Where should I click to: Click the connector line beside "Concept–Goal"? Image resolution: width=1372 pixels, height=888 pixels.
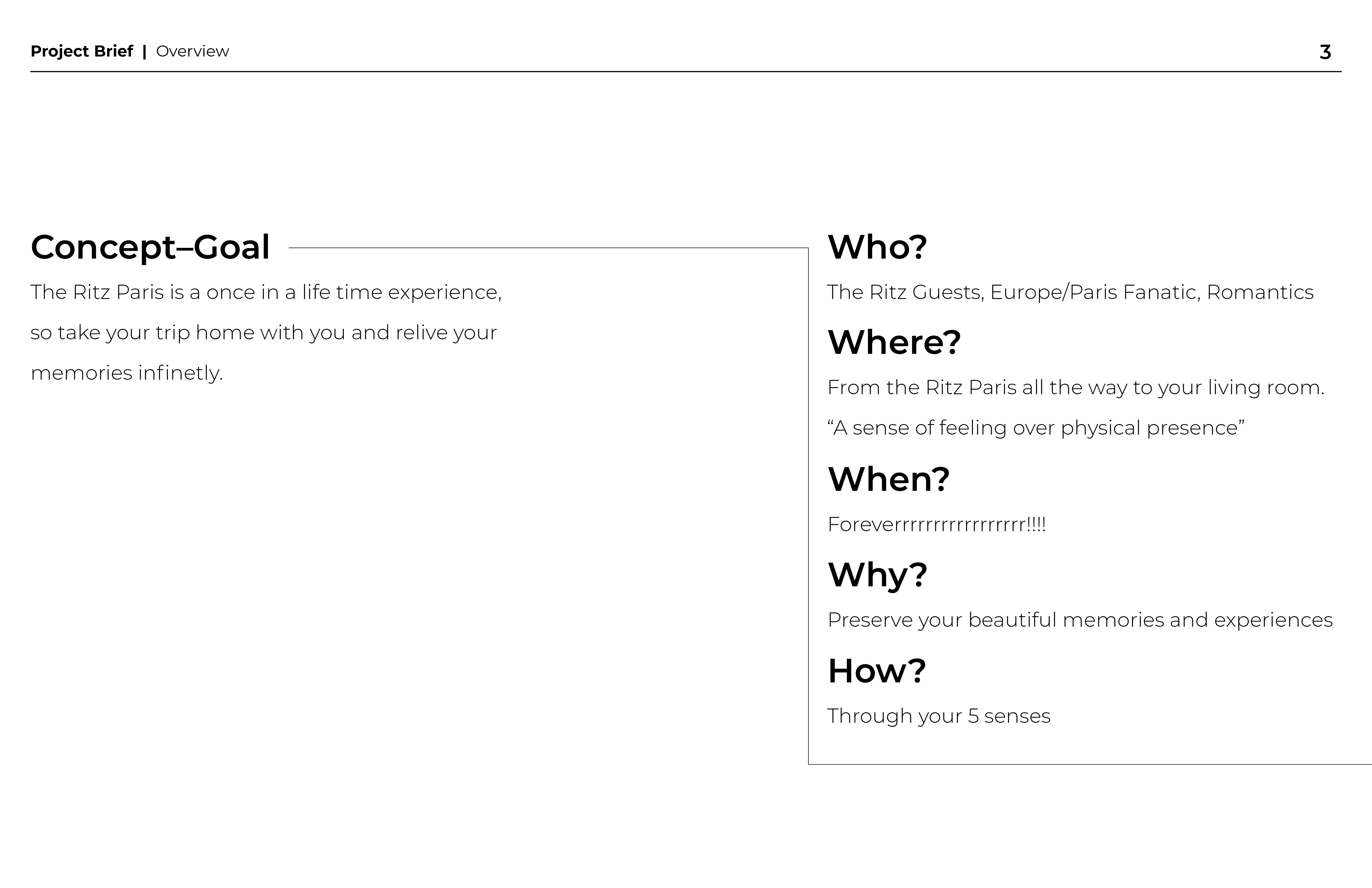(548, 248)
